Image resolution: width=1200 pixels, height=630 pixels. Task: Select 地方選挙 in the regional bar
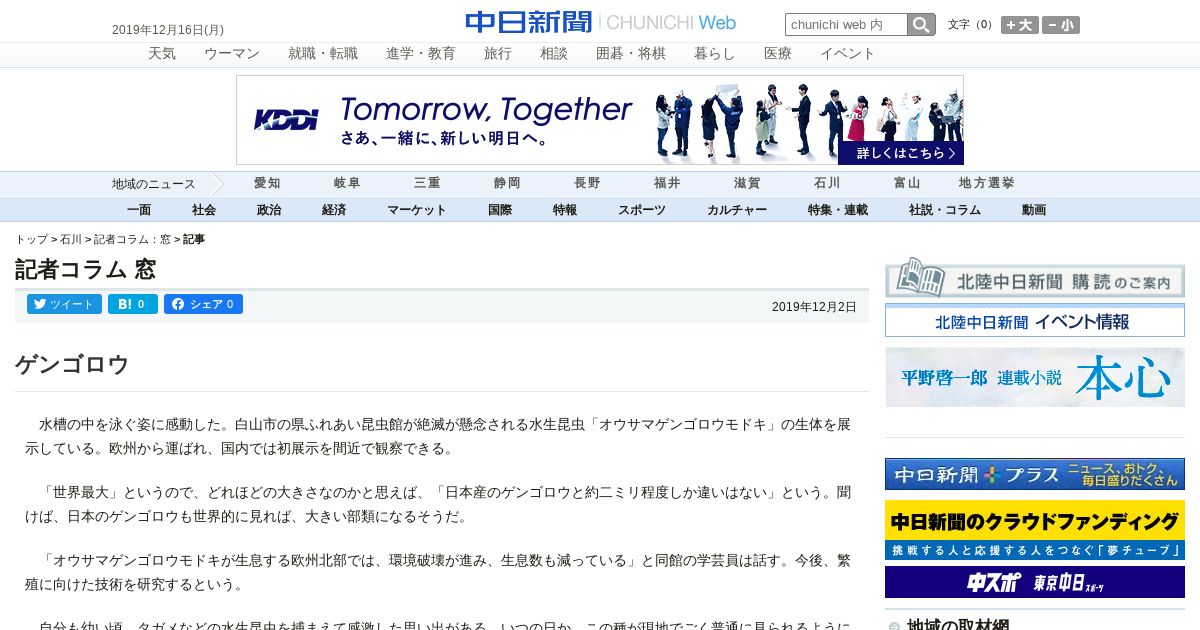(987, 184)
